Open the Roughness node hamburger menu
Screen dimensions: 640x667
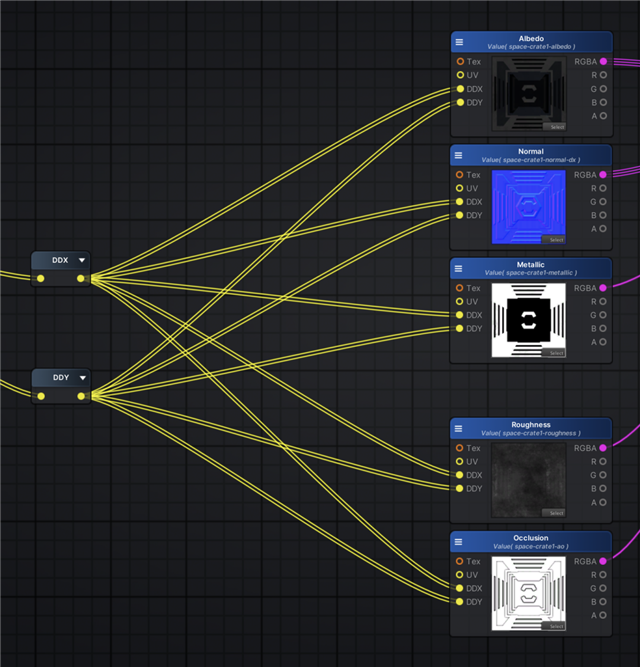[459, 429]
